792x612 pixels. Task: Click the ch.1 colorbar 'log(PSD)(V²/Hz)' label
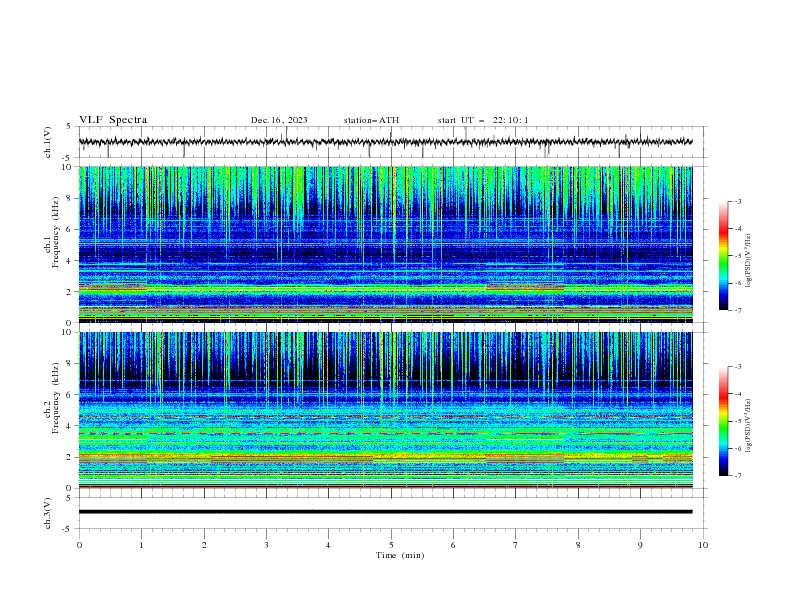[x=749, y=261]
